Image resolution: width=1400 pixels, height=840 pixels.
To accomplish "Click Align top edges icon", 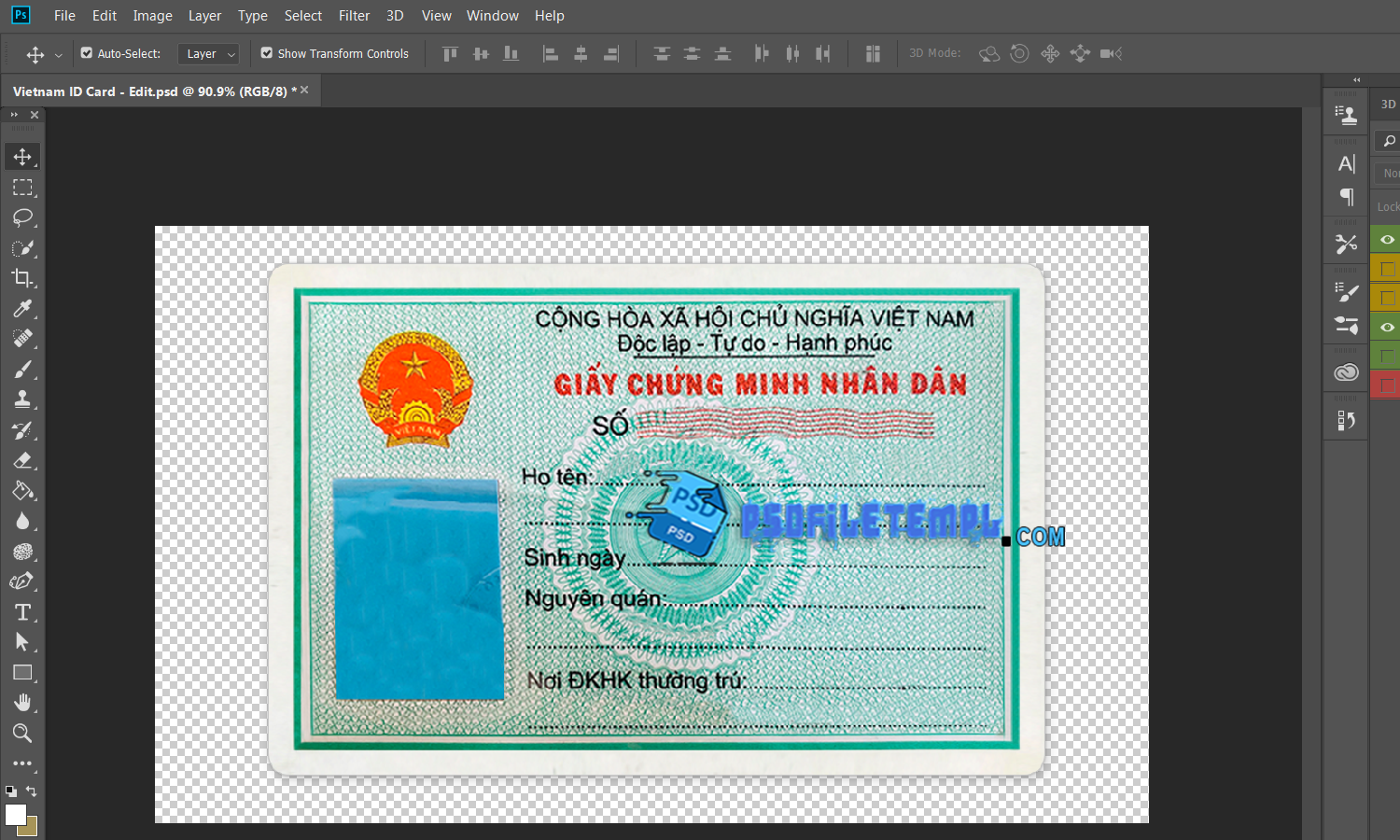I will 451,54.
